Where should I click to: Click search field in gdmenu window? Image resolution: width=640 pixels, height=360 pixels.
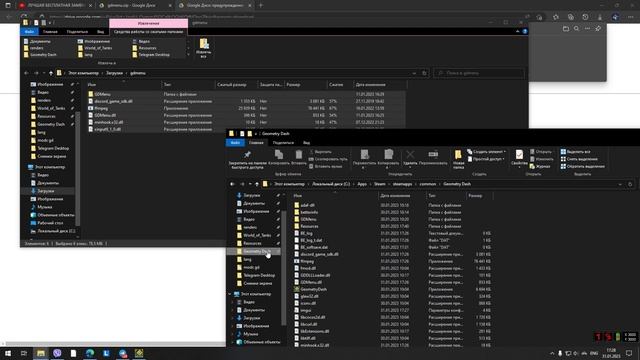479,73
